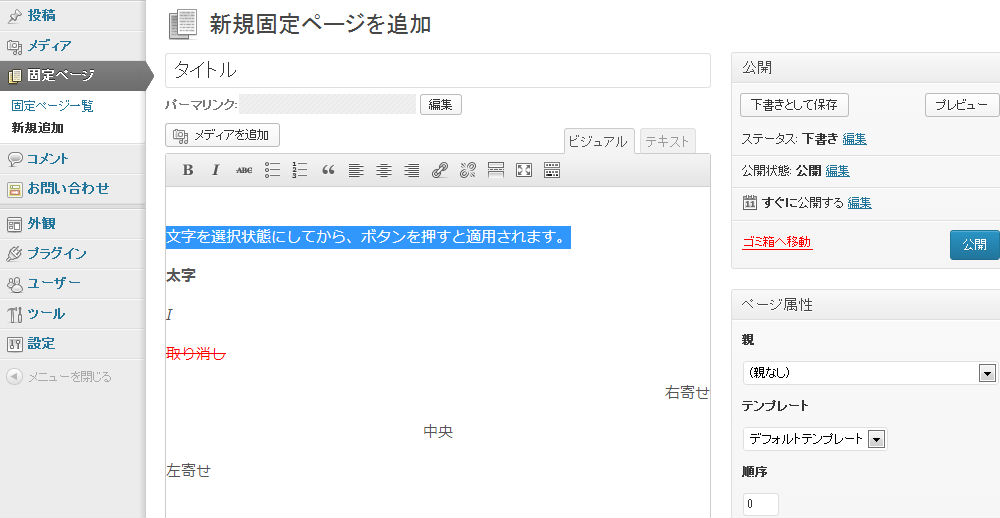Show the kitchen sink toolbar row

(552, 170)
